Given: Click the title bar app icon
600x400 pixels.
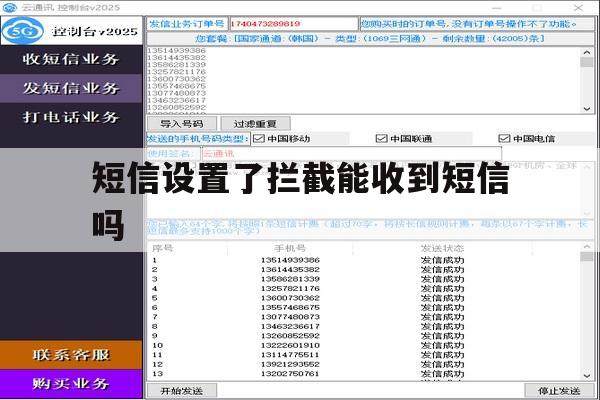Looking at the screenshot, I should tap(9, 7).
